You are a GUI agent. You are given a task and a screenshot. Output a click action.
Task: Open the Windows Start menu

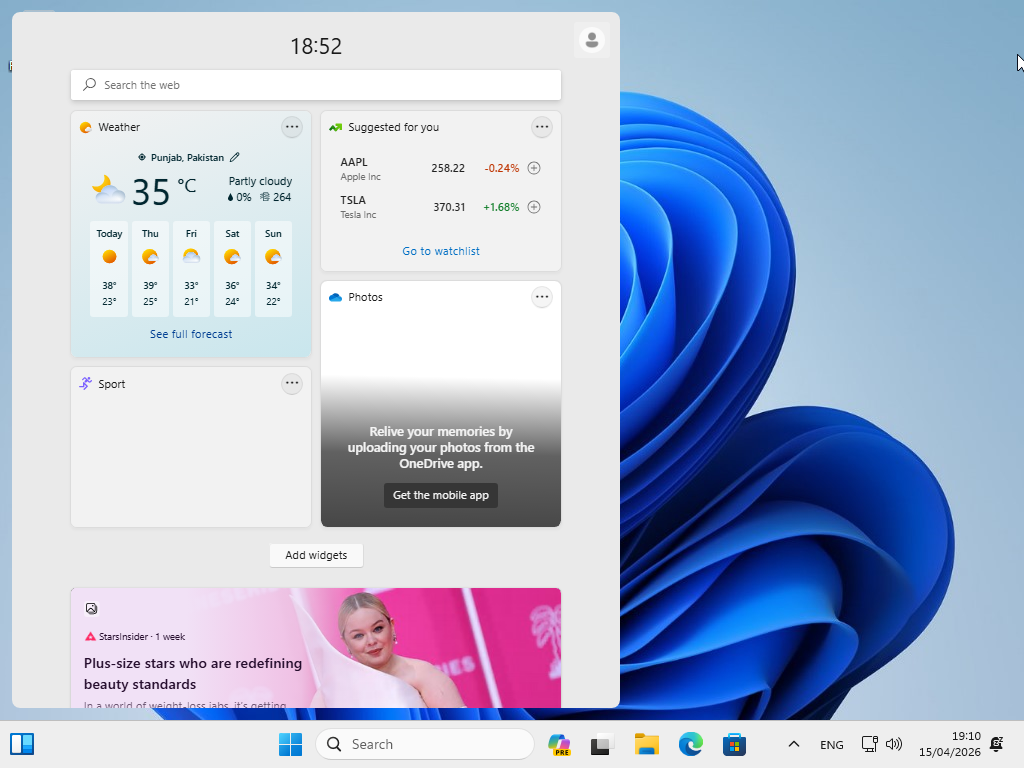pos(291,744)
